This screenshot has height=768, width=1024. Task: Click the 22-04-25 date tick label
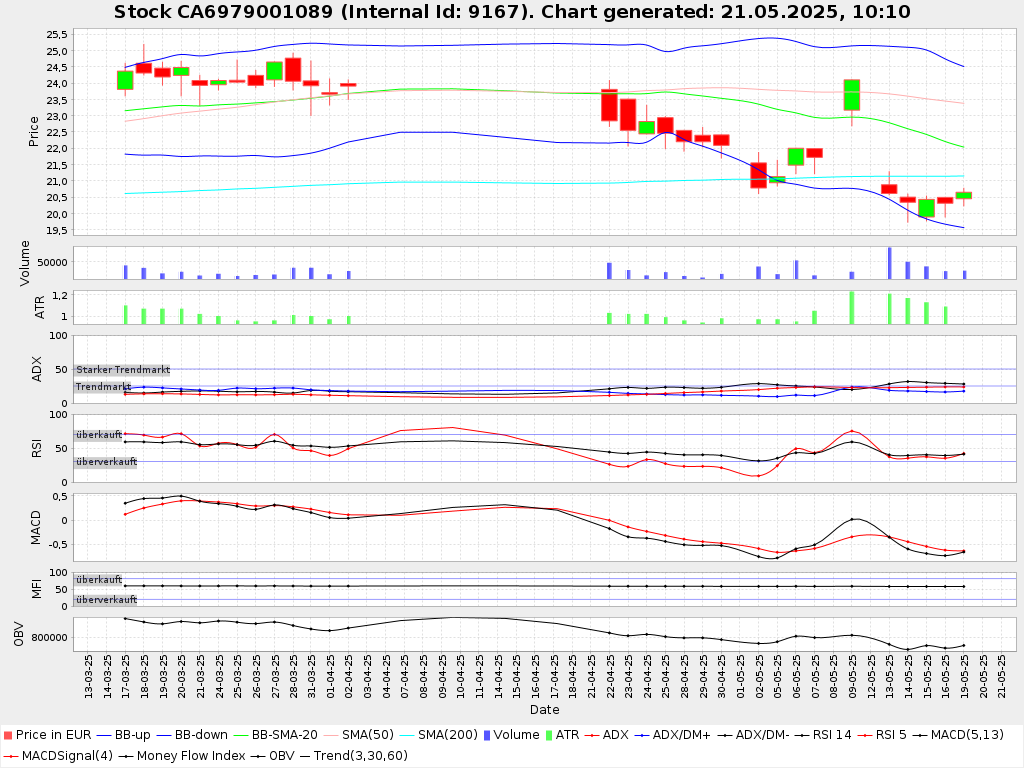[x=610, y=677]
